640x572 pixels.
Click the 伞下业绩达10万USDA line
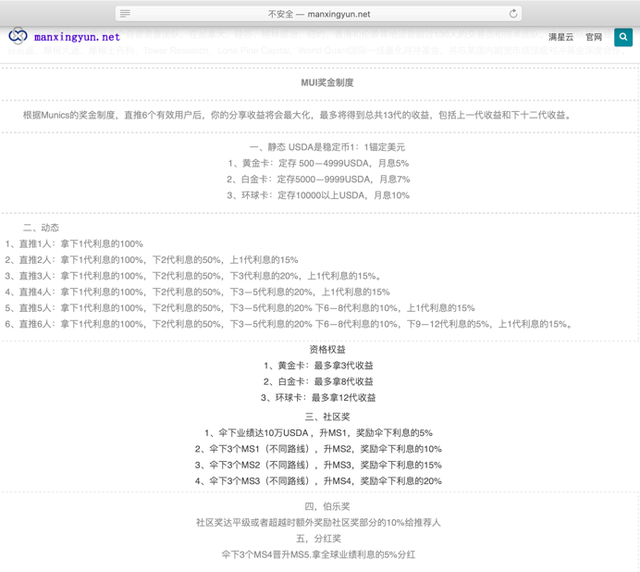[x=319, y=432]
